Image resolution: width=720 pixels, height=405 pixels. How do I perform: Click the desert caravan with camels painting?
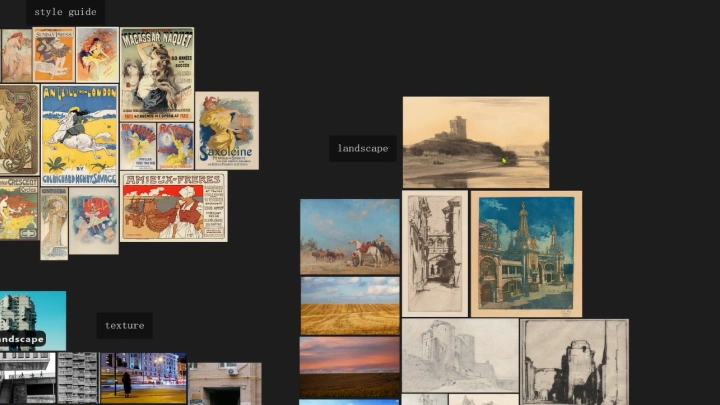pyautogui.click(x=350, y=236)
